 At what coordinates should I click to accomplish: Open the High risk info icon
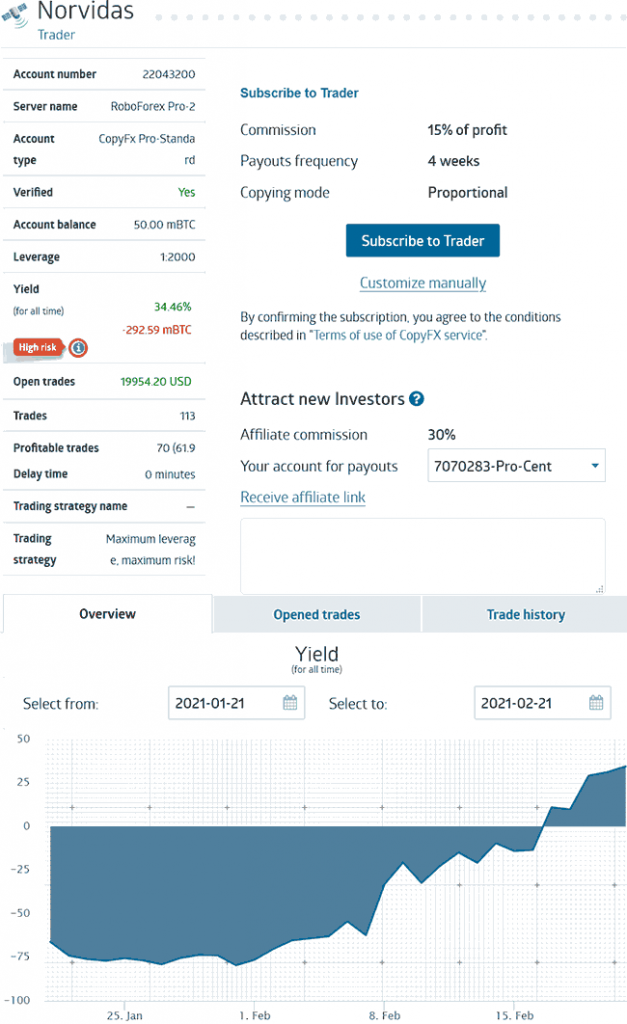78,348
